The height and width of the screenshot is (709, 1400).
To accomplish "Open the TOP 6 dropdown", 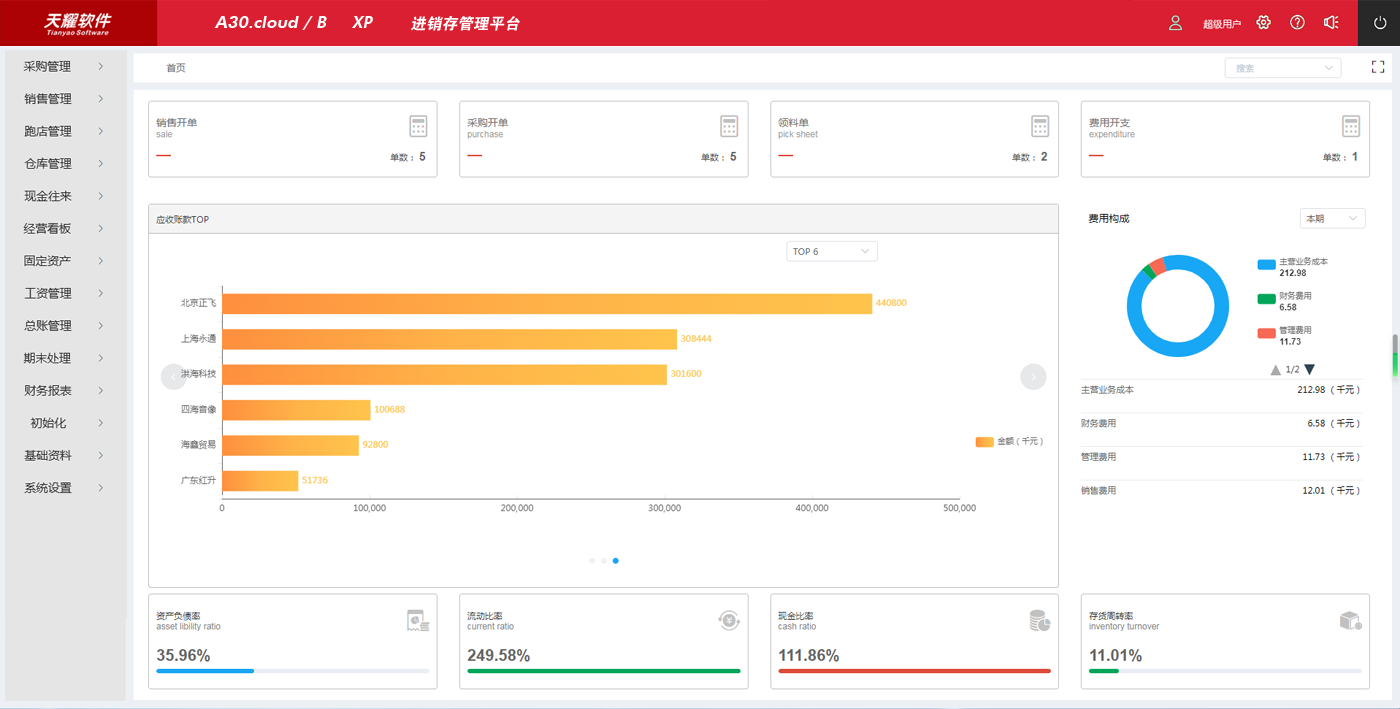I will 831,251.
